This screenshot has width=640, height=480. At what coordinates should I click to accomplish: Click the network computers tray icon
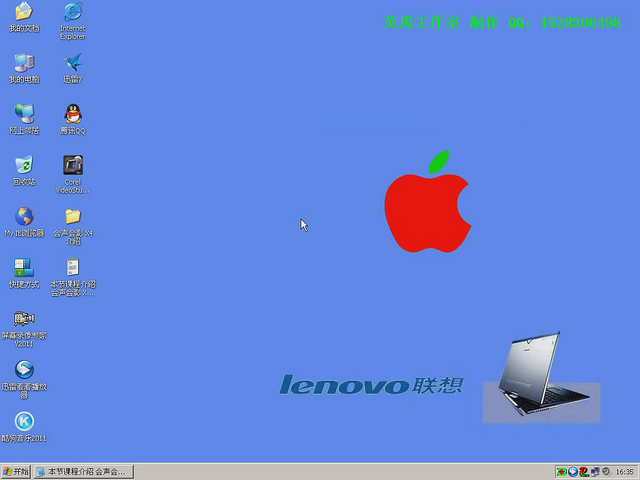[x=595, y=472]
